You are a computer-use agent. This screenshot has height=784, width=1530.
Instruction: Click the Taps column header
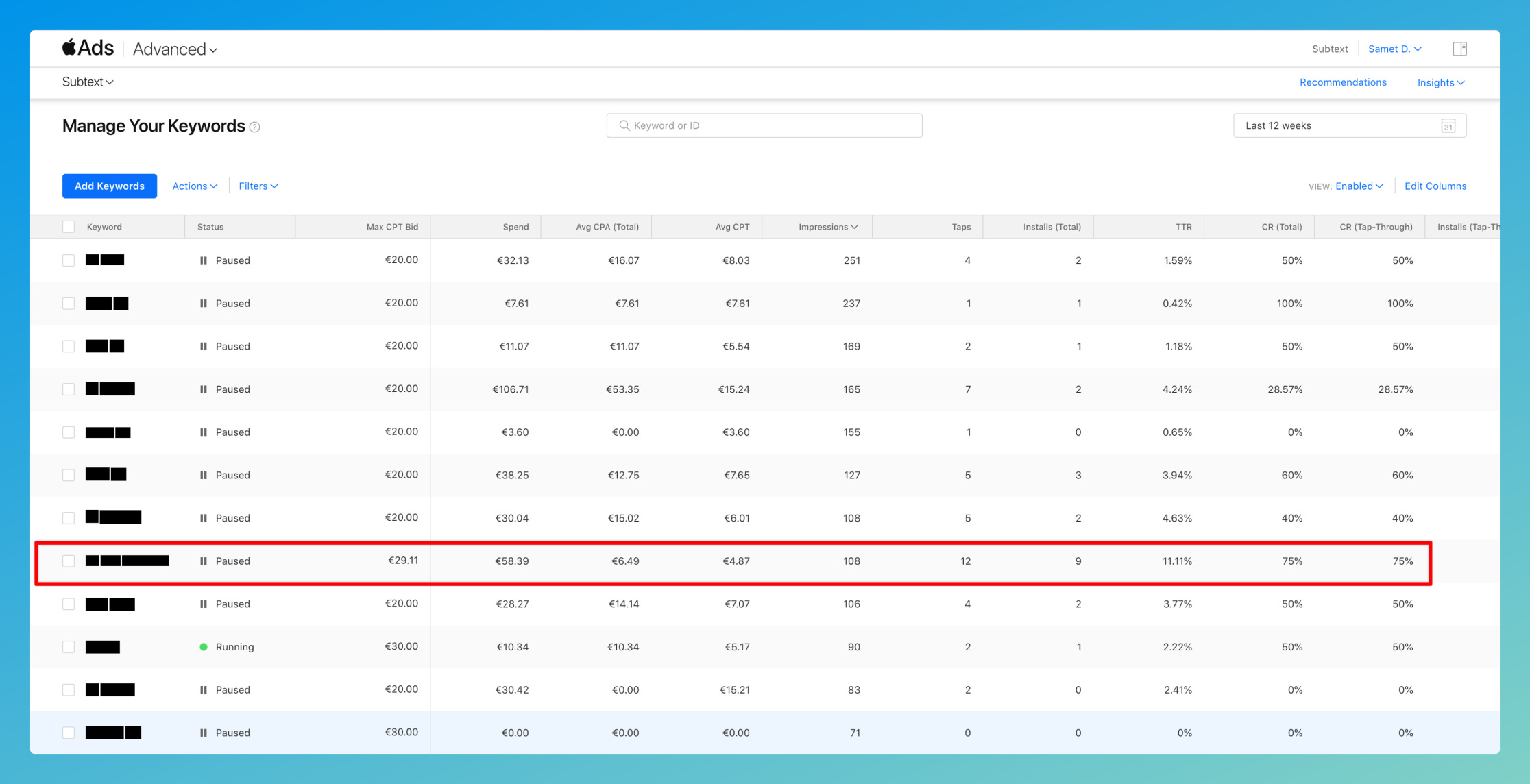(961, 227)
